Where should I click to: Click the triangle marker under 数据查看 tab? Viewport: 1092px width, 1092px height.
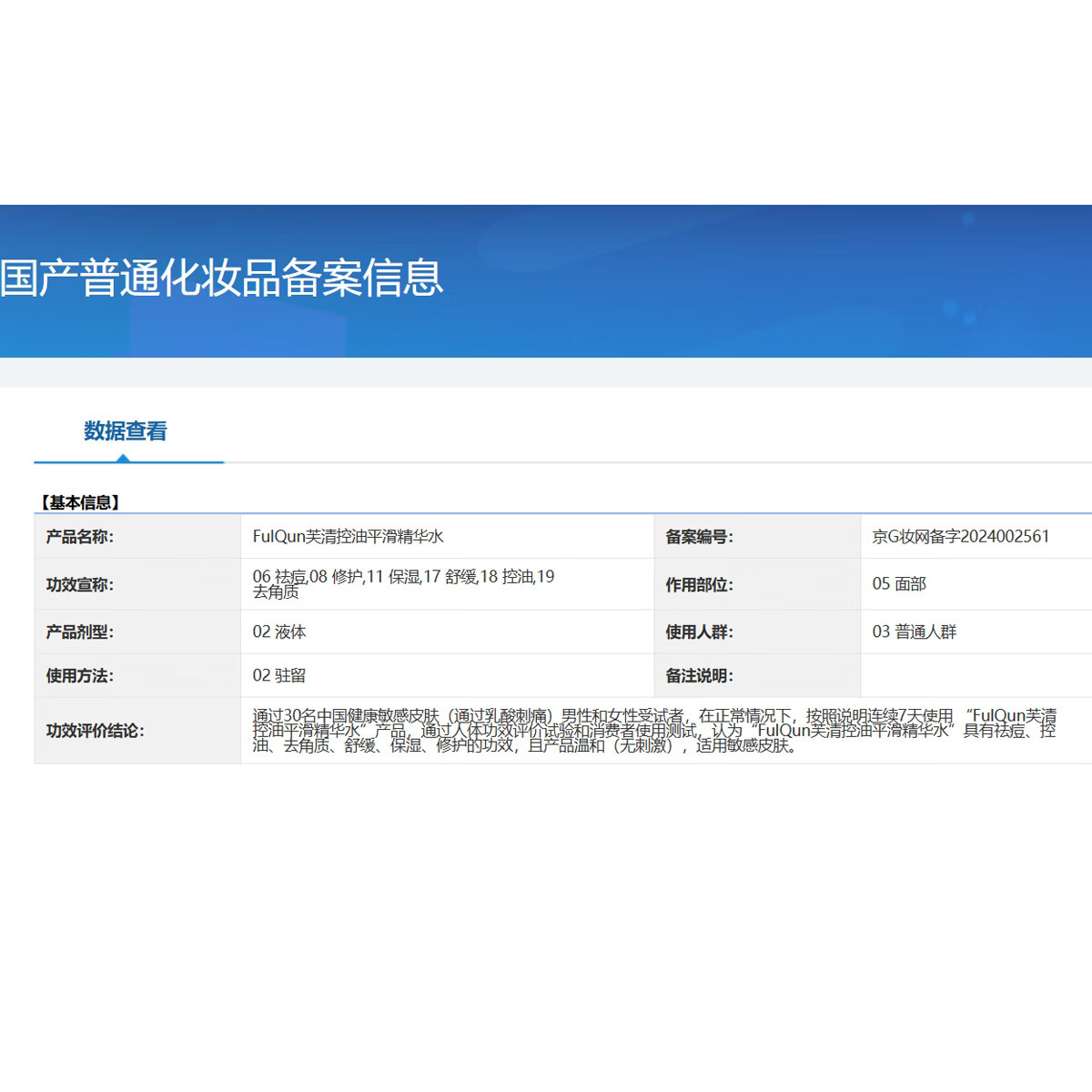pyautogui.click(x=123, y=458)
